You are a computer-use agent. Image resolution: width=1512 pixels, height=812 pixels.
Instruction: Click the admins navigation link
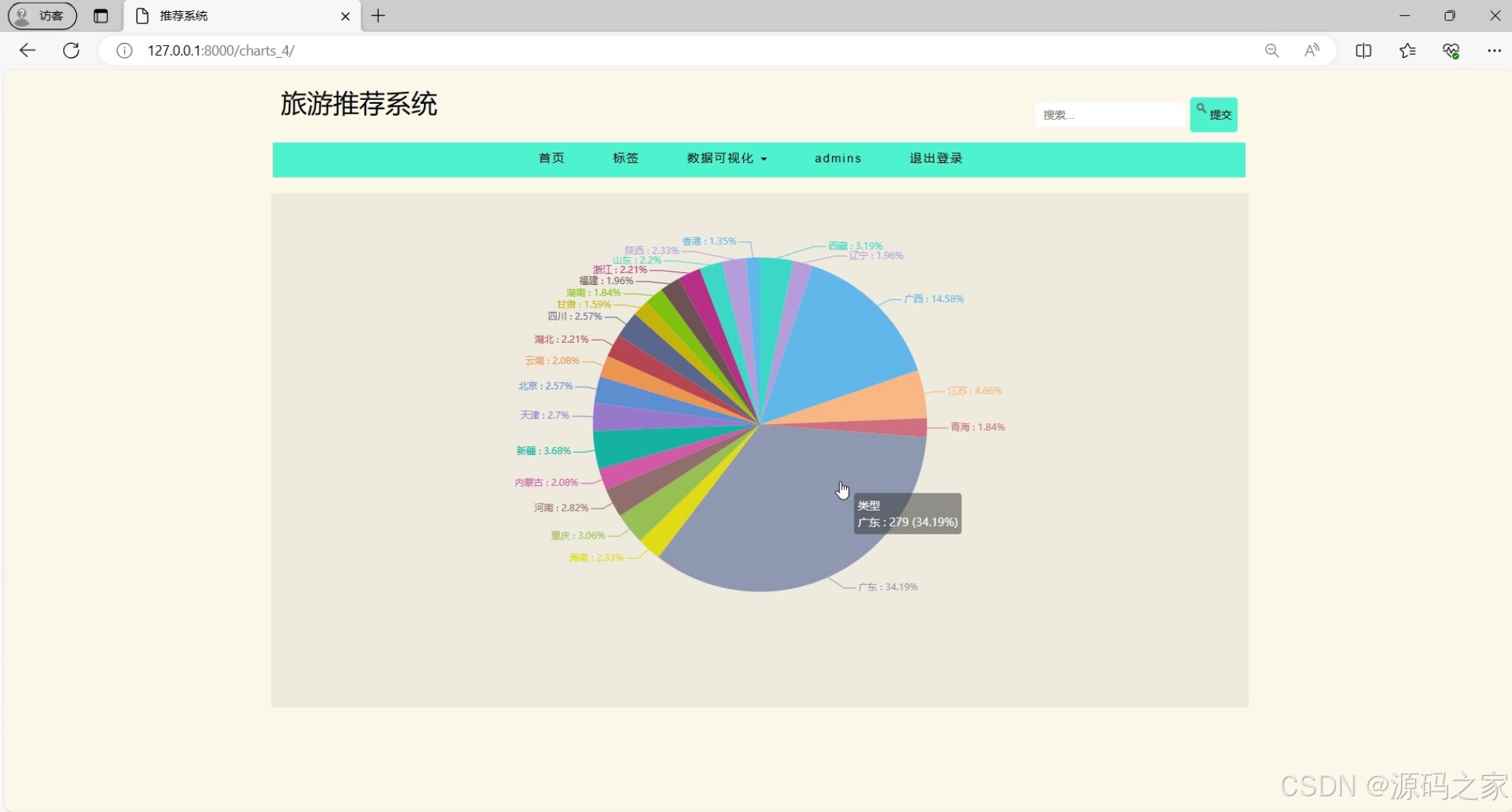coord(838,159)
